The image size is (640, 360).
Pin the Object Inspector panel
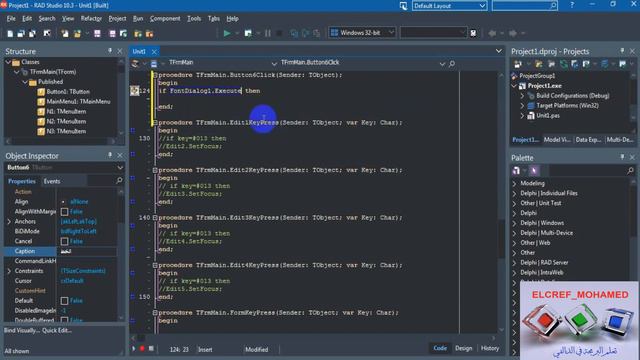pyautogui.click(x=110, y=156)
